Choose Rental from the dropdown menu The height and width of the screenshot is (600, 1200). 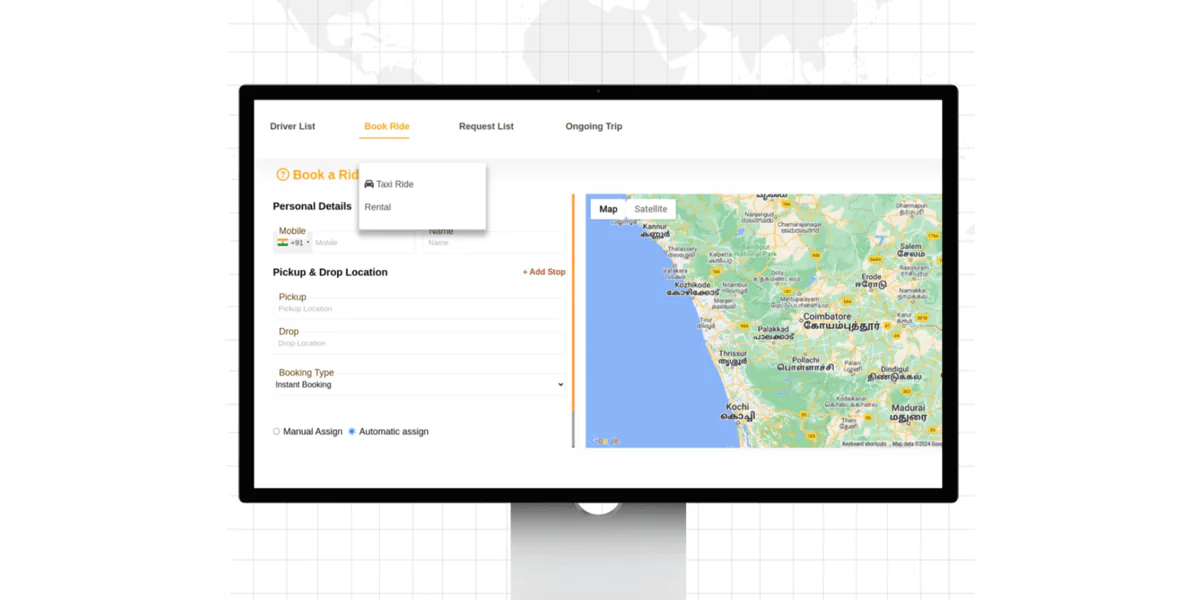(378, 207)
